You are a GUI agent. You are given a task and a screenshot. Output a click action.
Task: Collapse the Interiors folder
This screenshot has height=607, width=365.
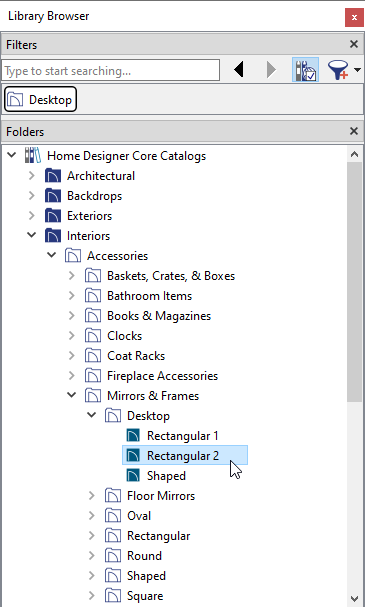coord(32,235)
